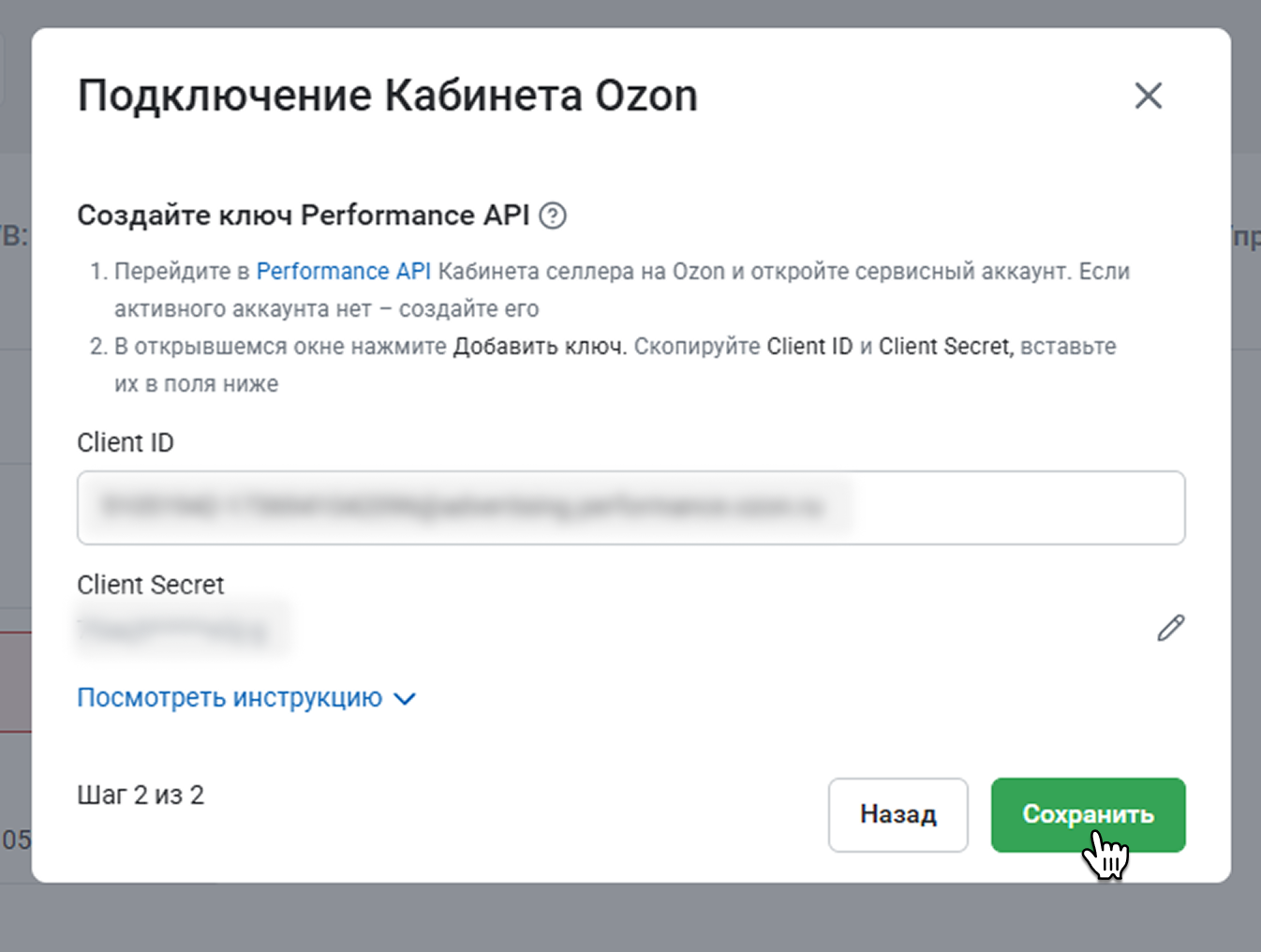Screen dimensions: 1261x952
Task: Click the 'Шаг 2 из 2' step text
Action: click(x=141, y=796)
